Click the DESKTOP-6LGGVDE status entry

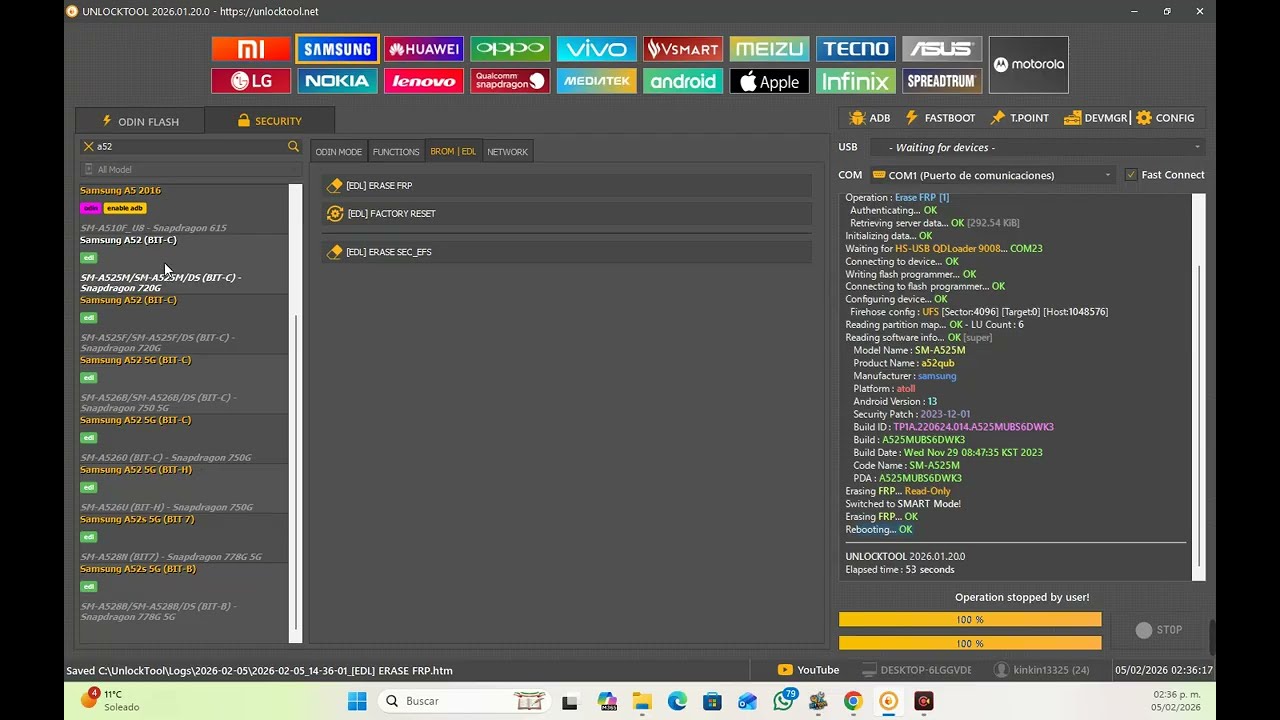918,670
